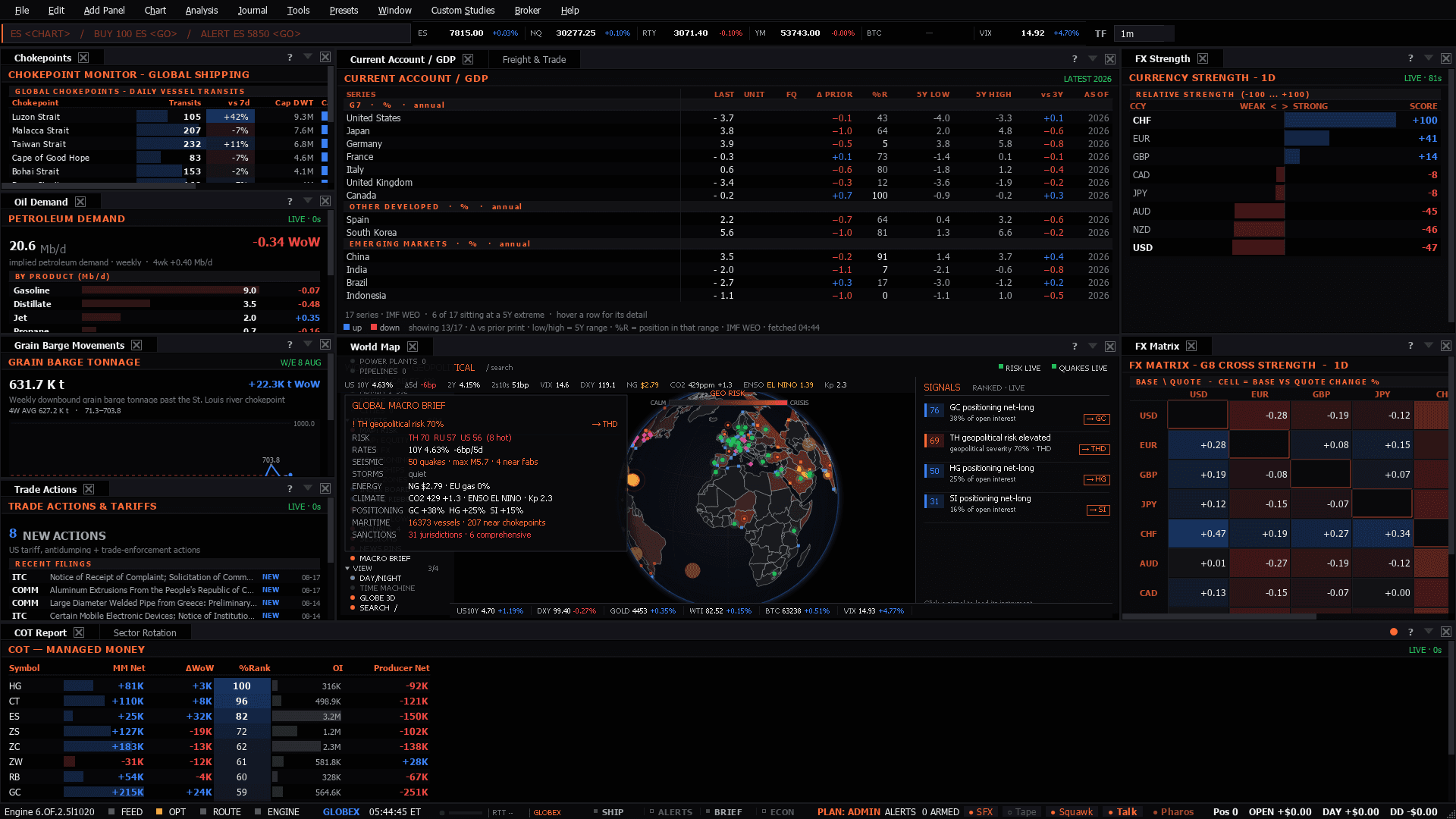Click the X icon on the FX Matrix tab
Viewport: 1456px width, 819px height.
pos(1191,346)
